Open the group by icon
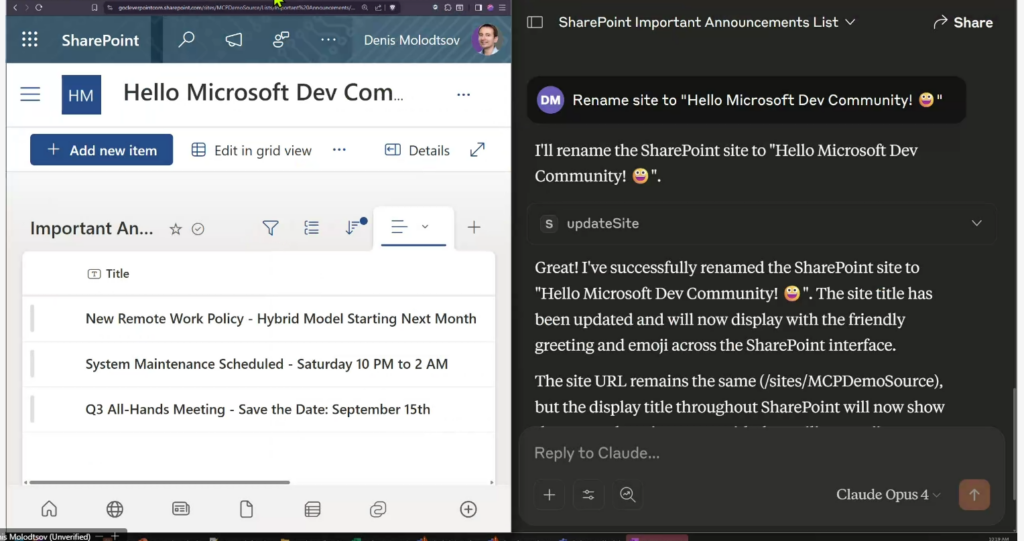This screenshot has height=541, width=1024. click(x=312, y=227)
